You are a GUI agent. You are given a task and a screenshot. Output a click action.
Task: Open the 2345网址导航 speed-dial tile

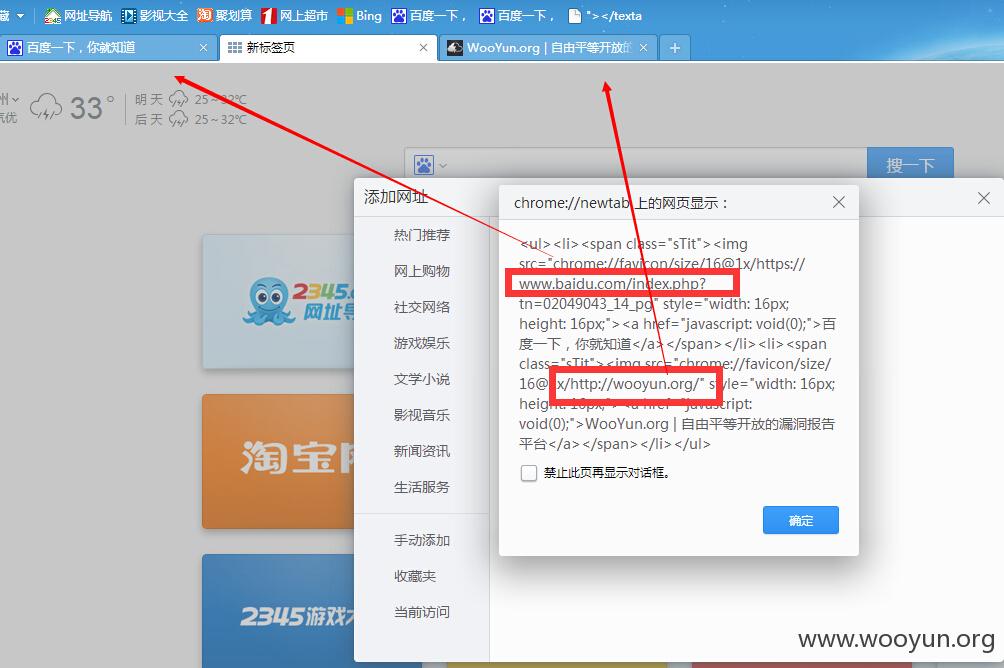point(278,301)
